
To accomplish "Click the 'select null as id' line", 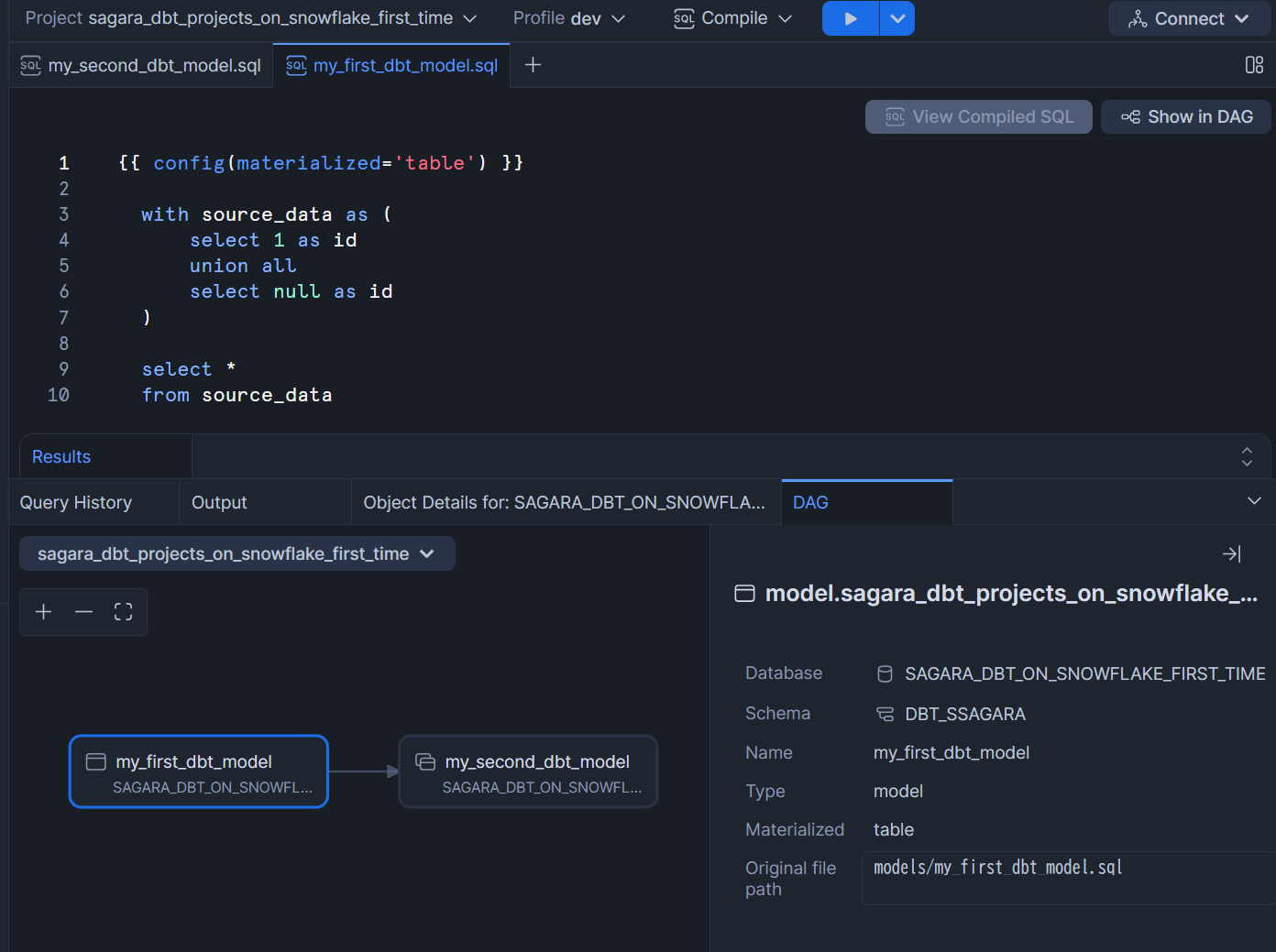I will [x=291, y=291].
